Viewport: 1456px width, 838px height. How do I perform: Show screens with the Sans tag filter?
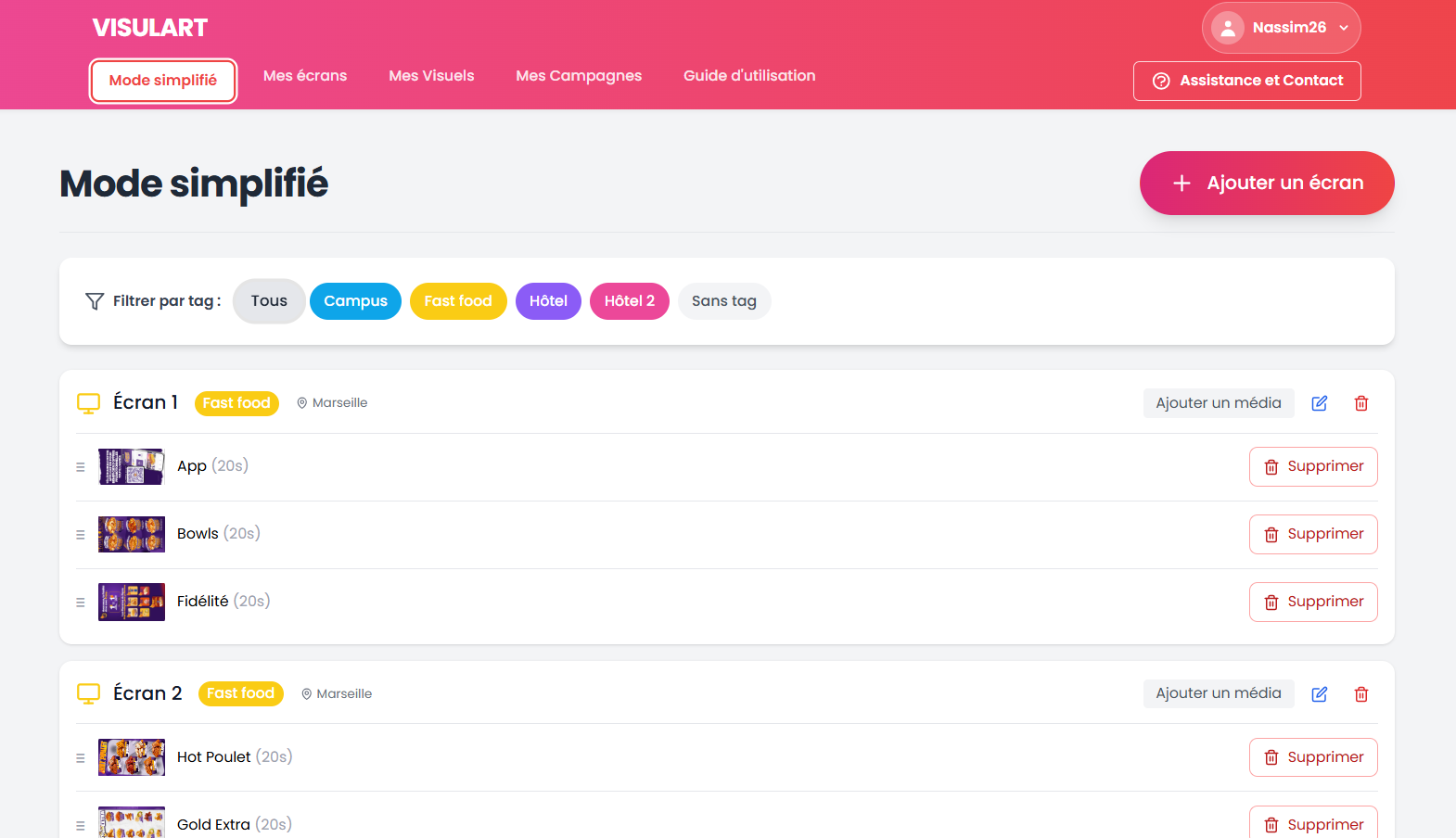tap(723, 301)
